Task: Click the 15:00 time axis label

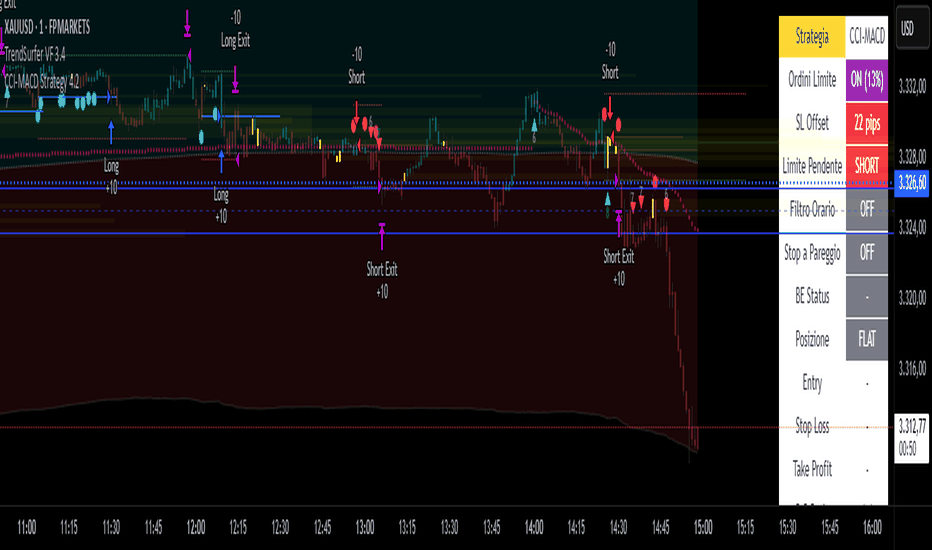Action: [703, 527]
